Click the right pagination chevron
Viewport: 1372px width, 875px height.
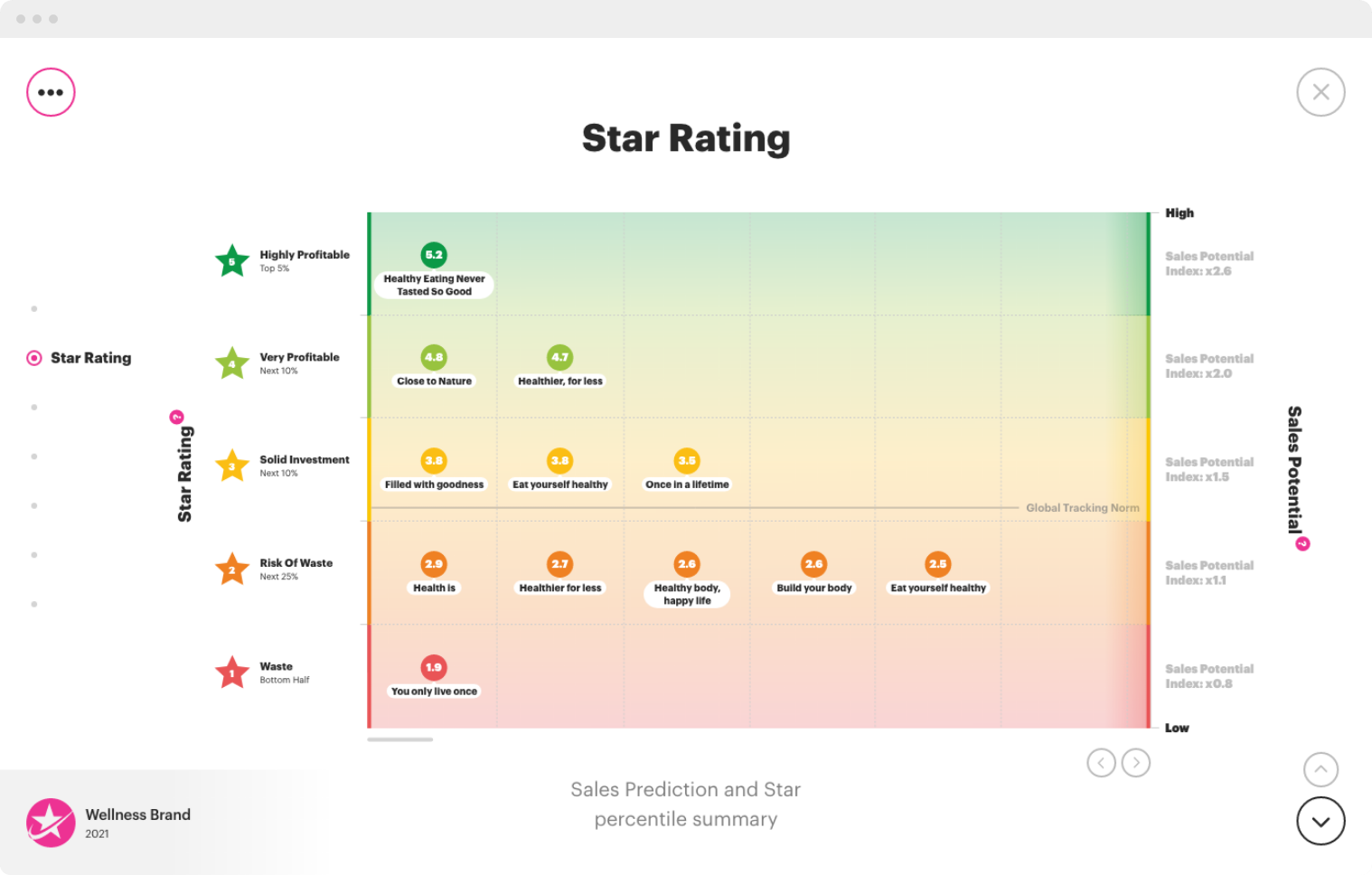tap(1135, 762)
